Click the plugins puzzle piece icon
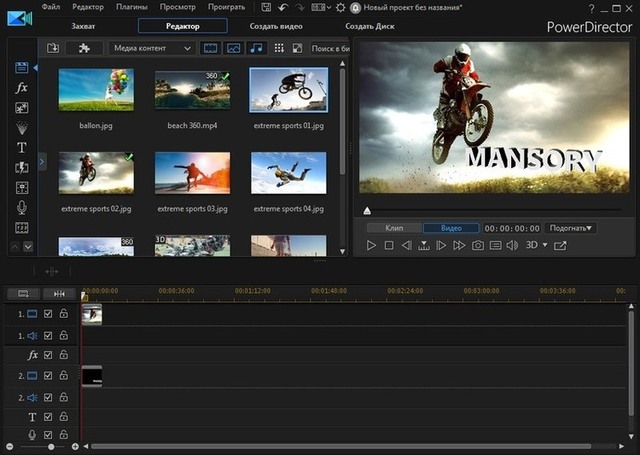 83,48
